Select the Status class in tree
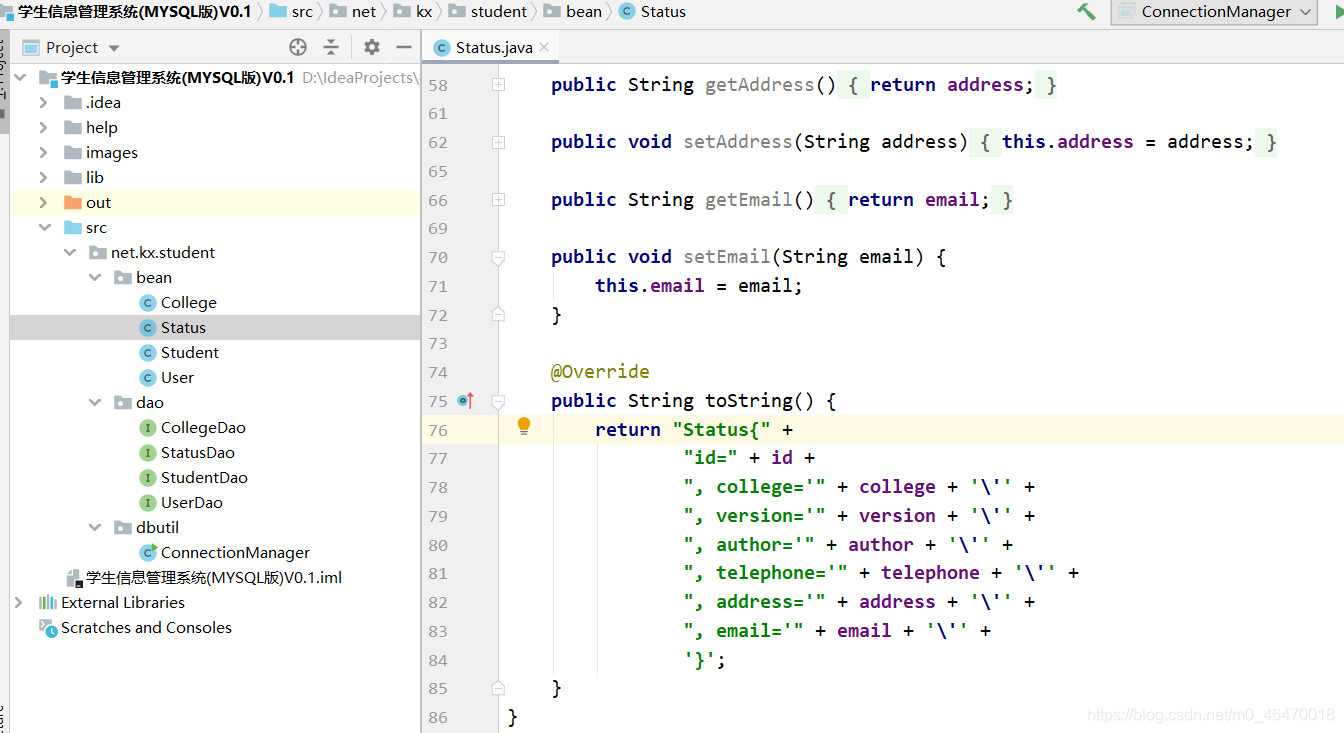 point(183,327)
